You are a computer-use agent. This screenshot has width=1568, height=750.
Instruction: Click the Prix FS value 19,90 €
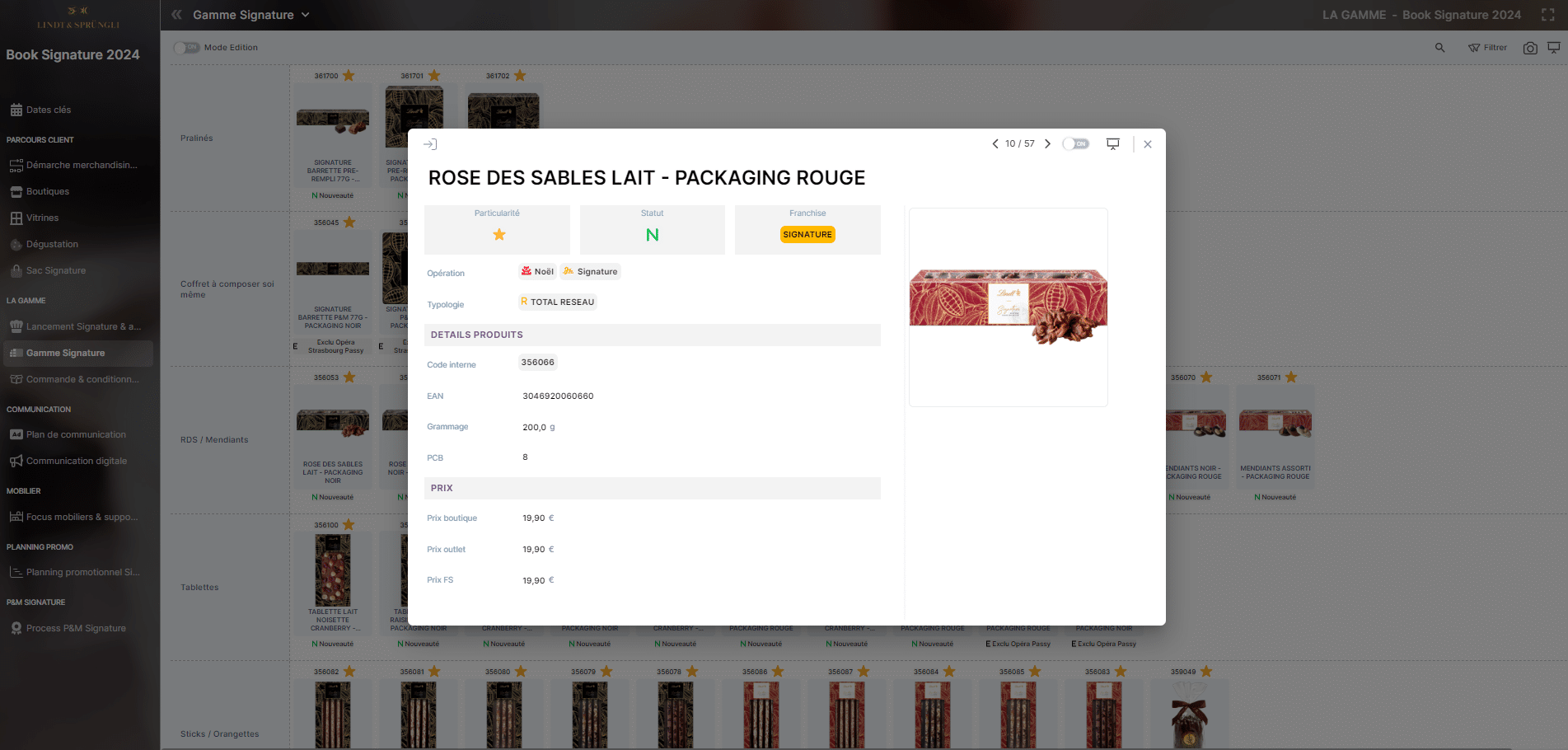point(538,581)
